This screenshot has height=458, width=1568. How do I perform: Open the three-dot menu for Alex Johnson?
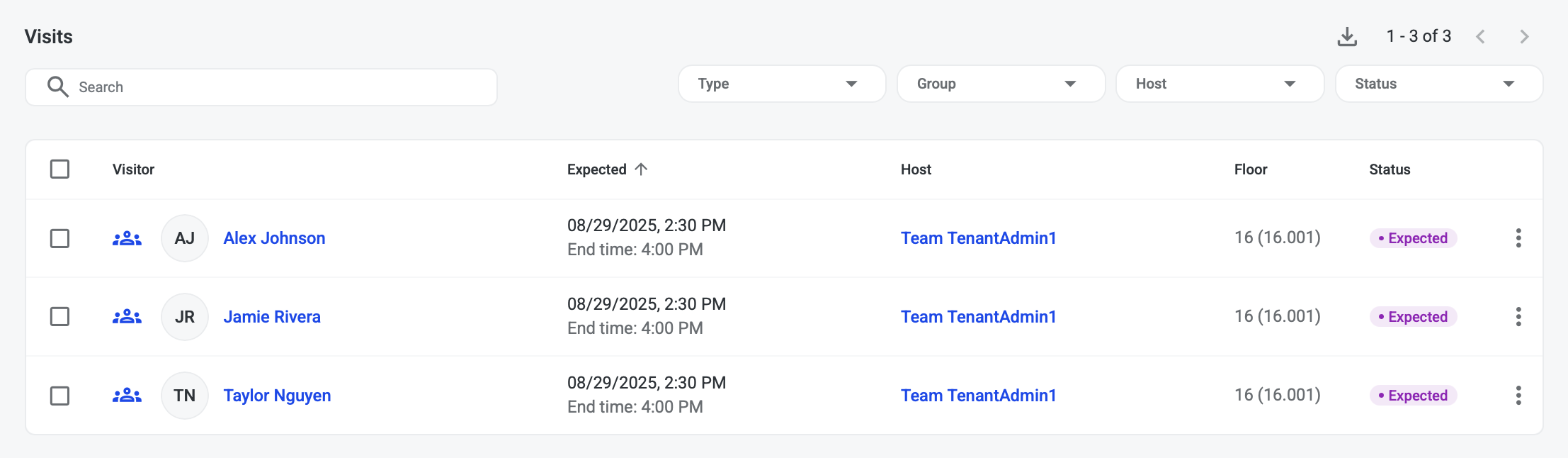1518,238
